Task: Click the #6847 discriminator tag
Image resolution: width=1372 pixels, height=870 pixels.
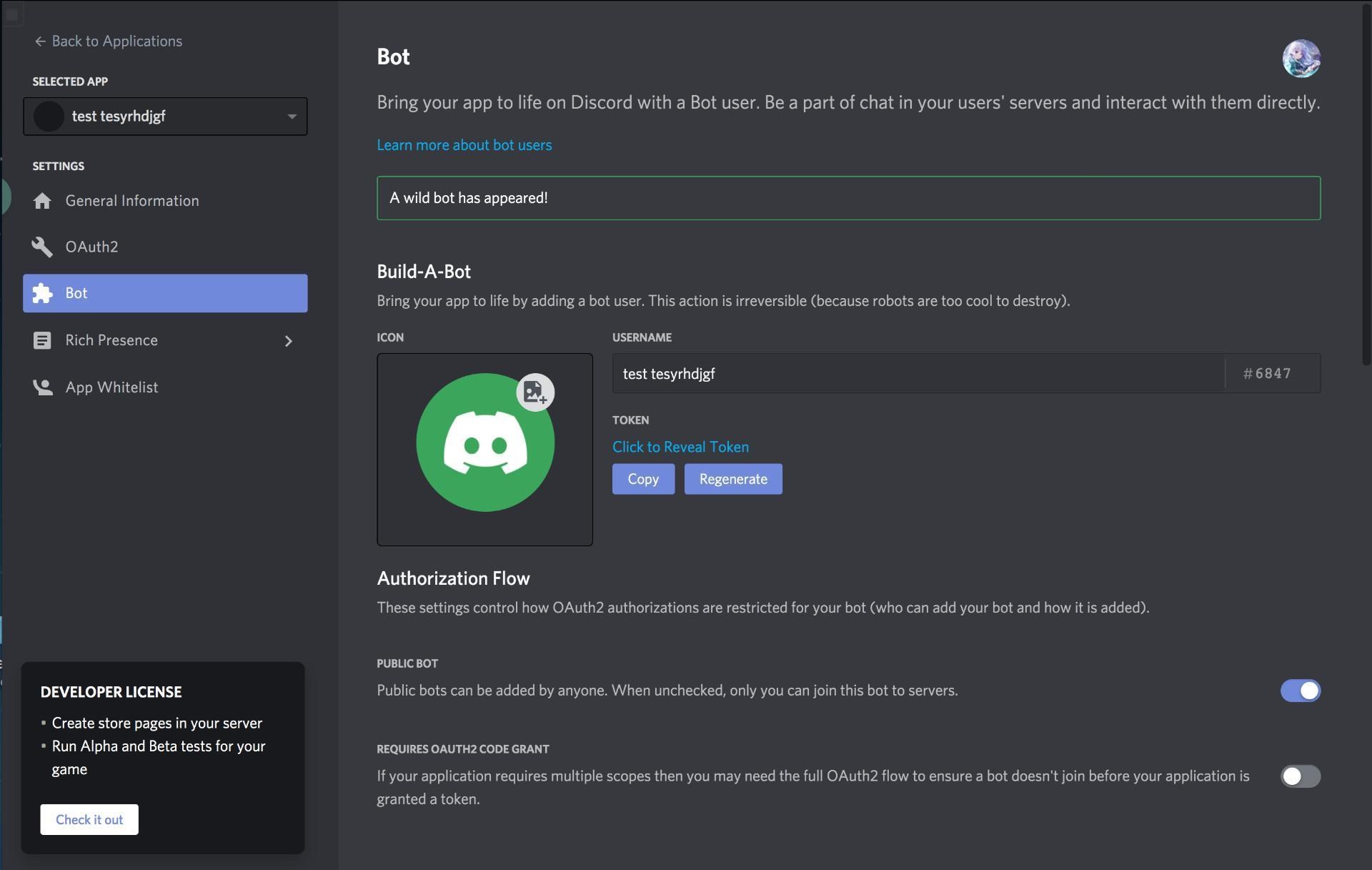Action: 1267,373
